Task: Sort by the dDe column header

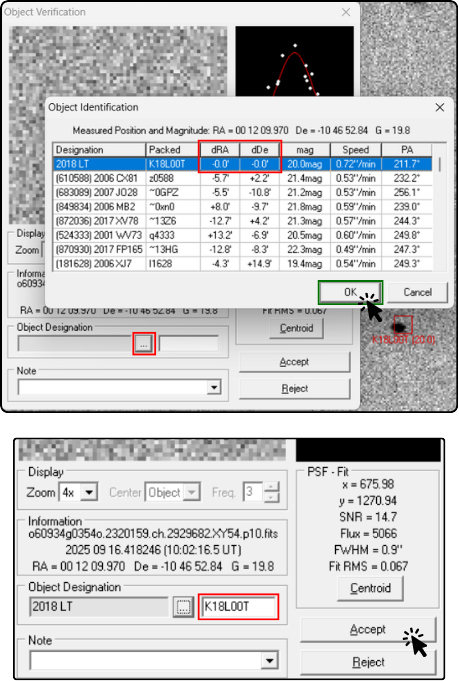Action: (x=260, y=150)
